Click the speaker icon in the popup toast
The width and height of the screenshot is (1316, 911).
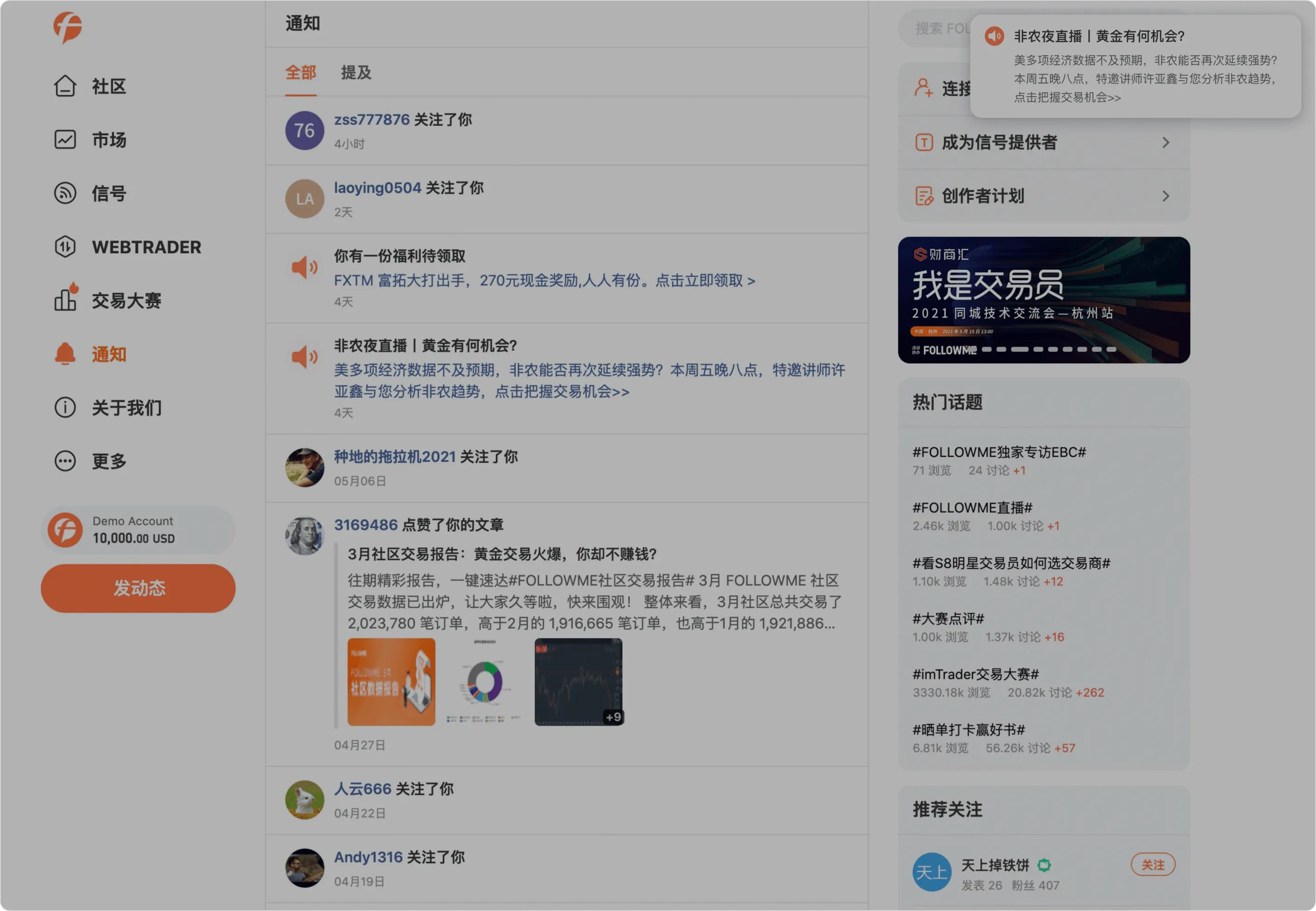pyautogui.click(x=994, y=36)
